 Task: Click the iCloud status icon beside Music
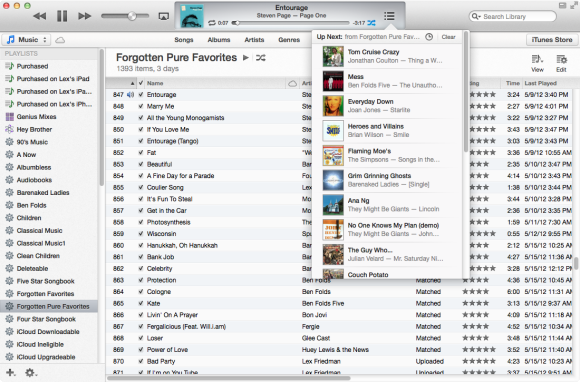click(60, 40)
